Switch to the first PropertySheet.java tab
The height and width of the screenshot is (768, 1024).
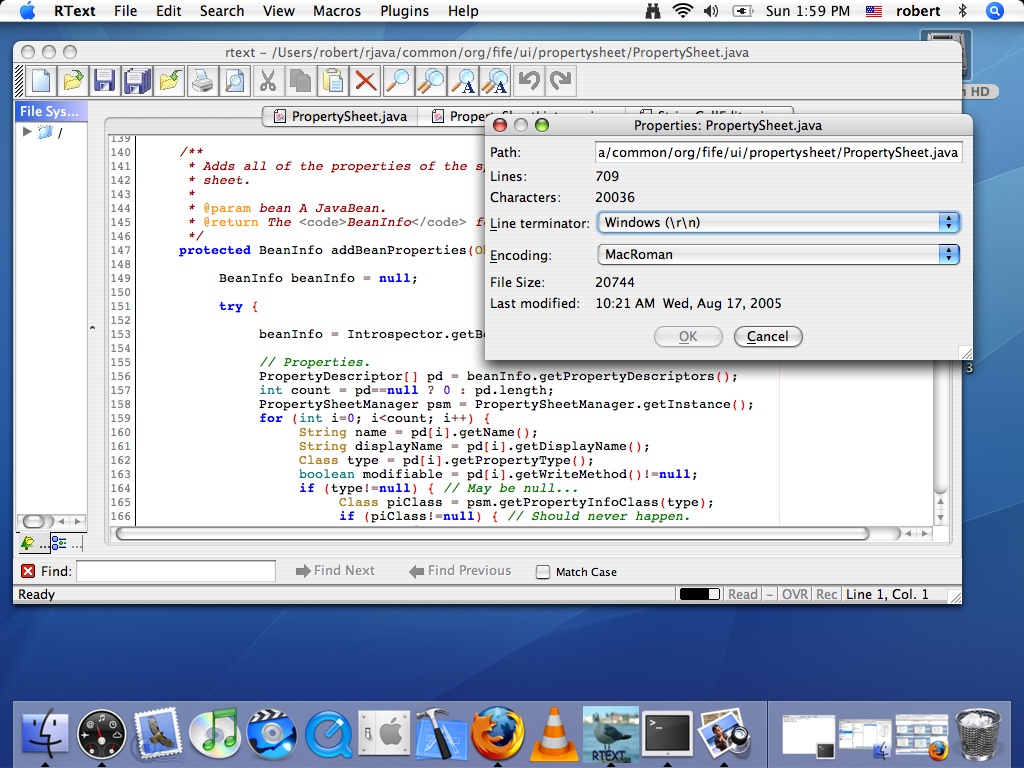point(339,116)
